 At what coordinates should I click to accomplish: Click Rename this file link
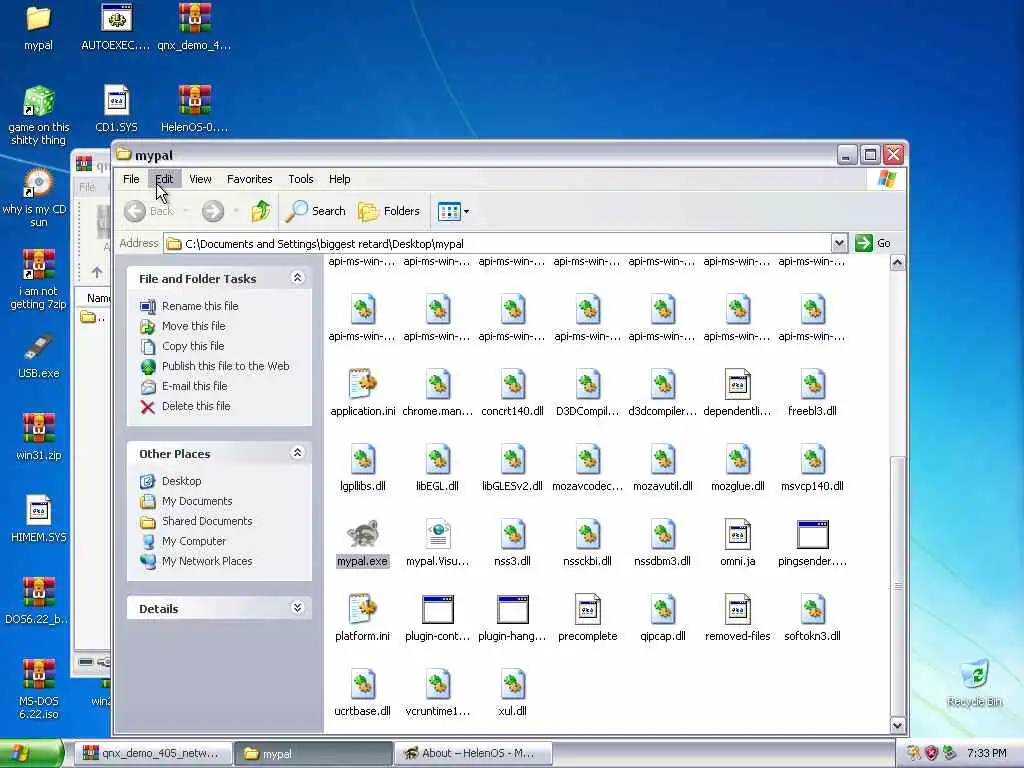[200, 306]
